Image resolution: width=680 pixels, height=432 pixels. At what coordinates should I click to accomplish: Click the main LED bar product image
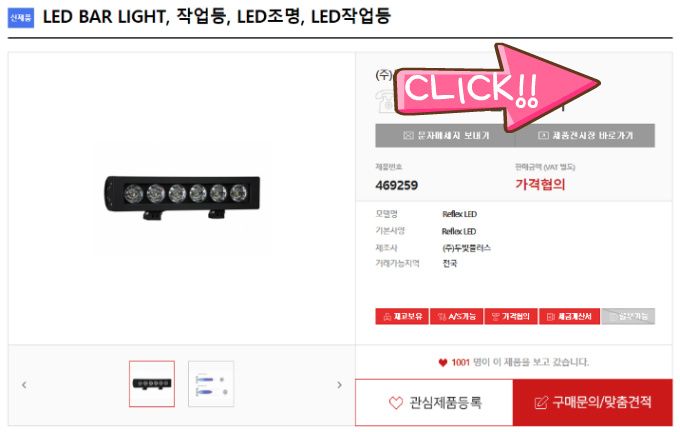pyautogui.click(x=182, y=197)
